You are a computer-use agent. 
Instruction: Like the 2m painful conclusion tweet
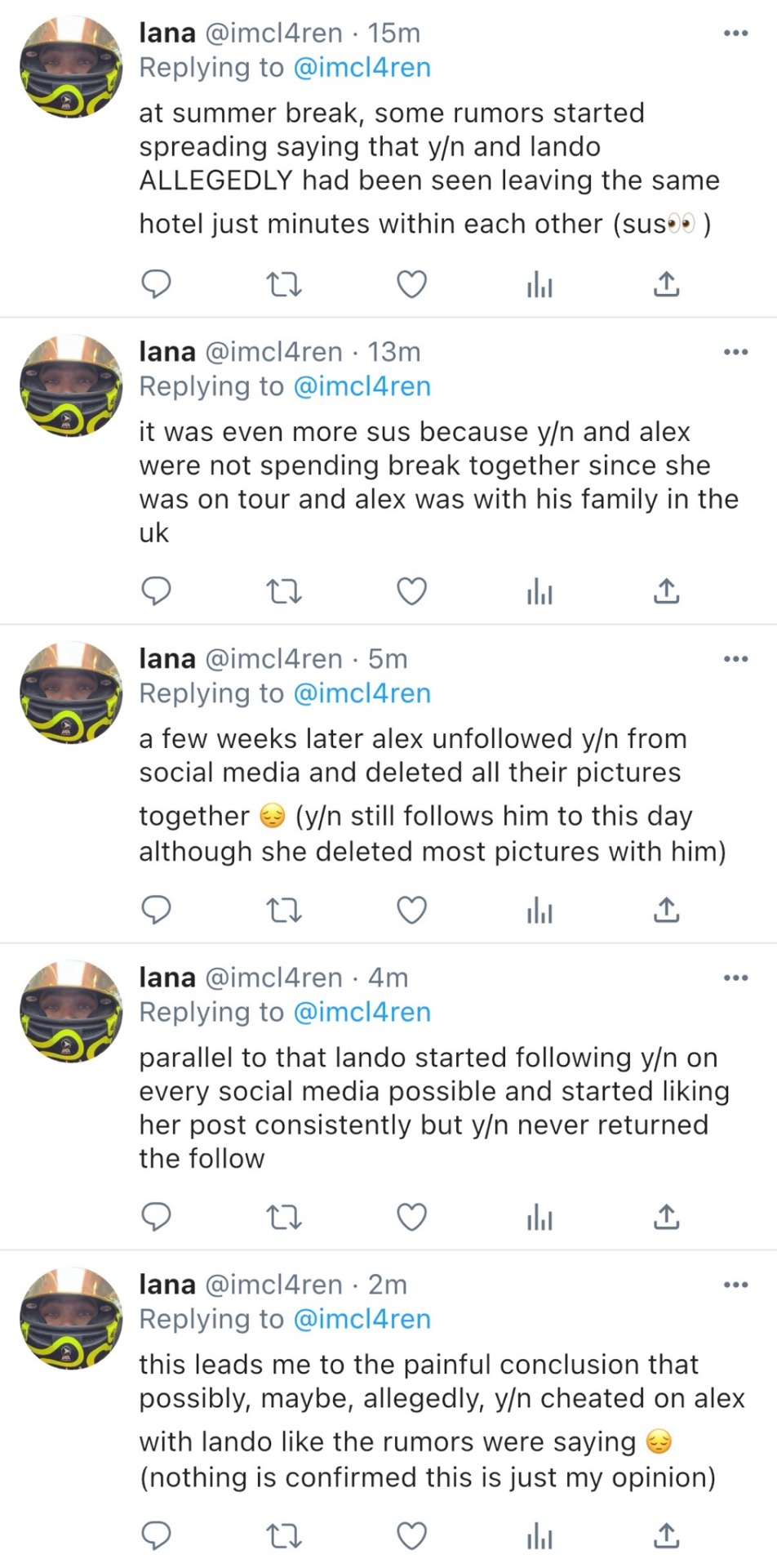click(411, 1536)
